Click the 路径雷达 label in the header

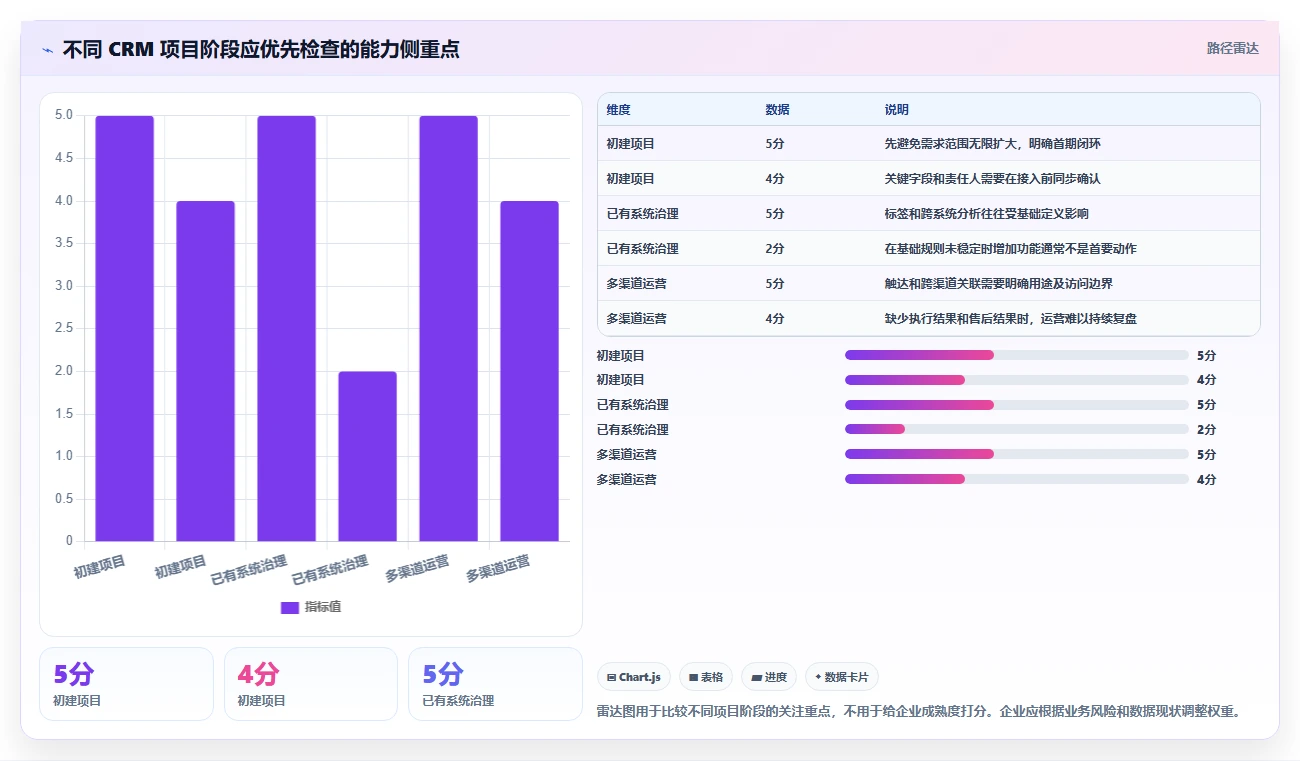click(x=1232, y=48)
